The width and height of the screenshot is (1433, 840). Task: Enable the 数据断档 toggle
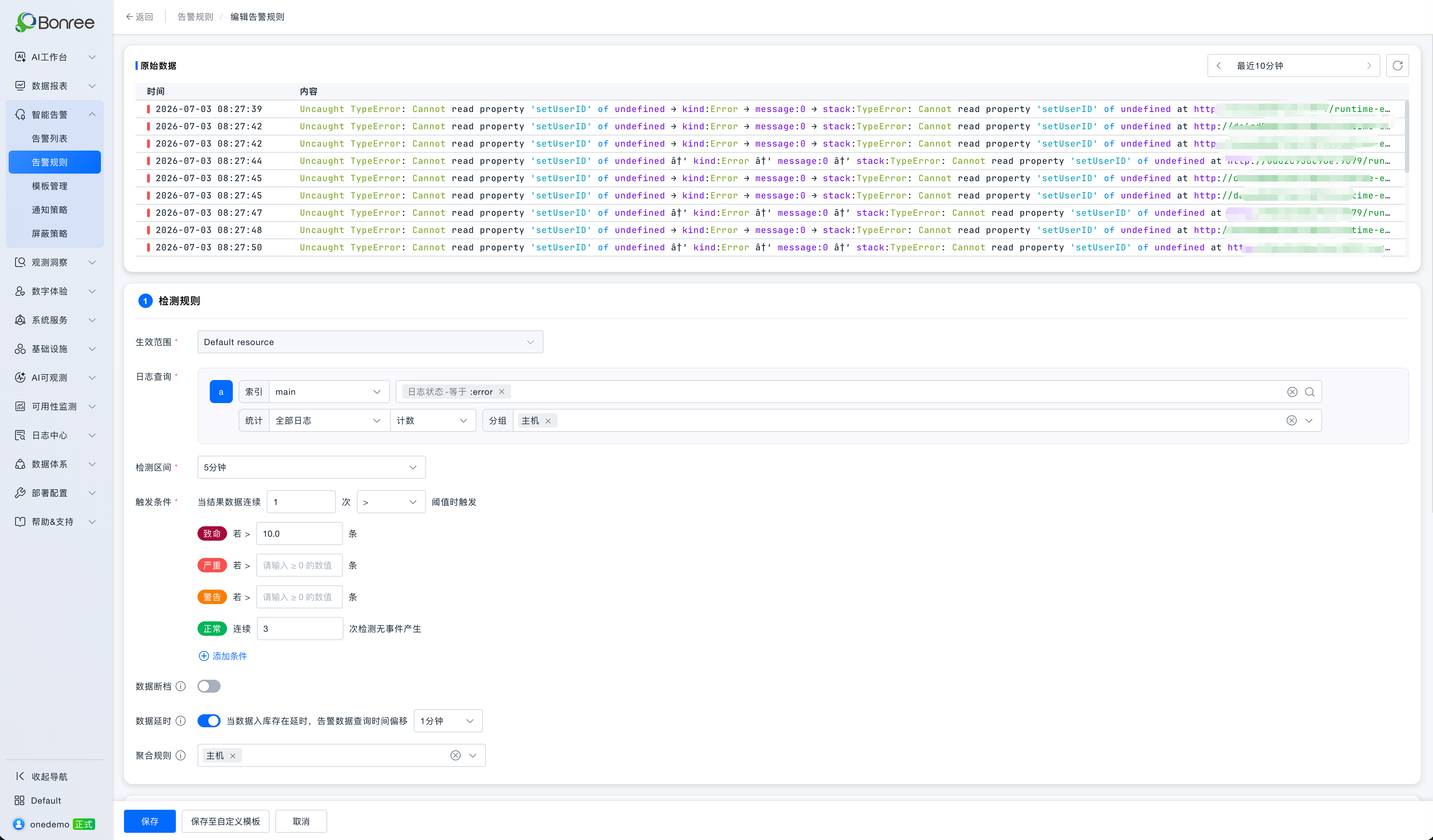[x=209, y=686]
